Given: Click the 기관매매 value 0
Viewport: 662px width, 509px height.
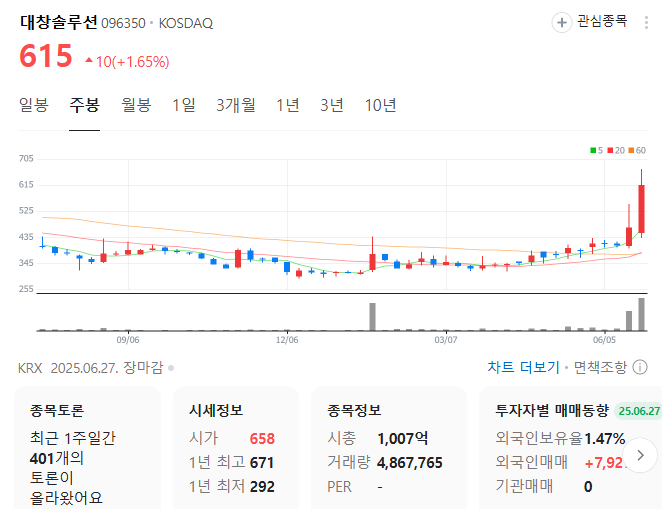Looking at the screenshot, I should point(588,487).
